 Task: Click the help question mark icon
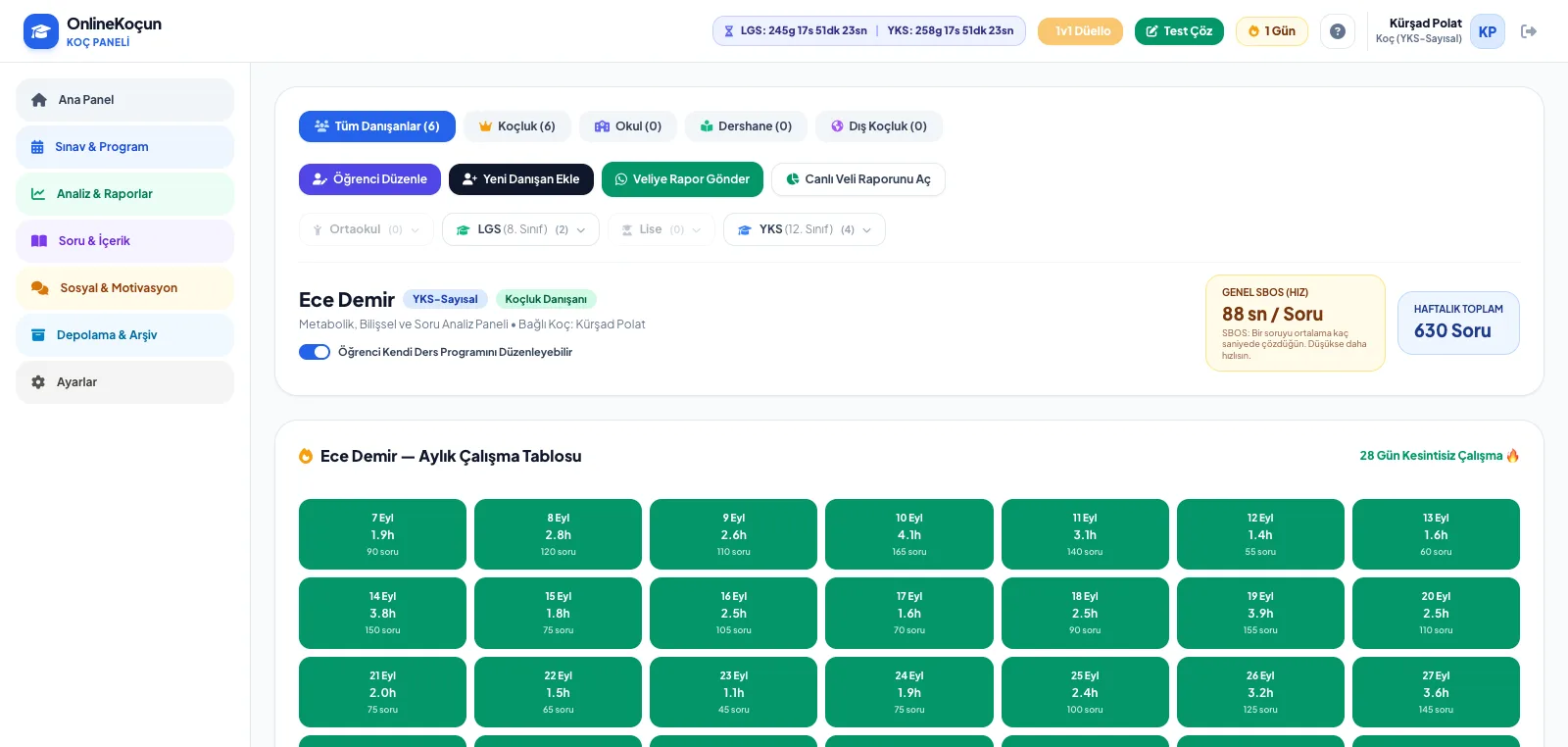pos(1337,31)
